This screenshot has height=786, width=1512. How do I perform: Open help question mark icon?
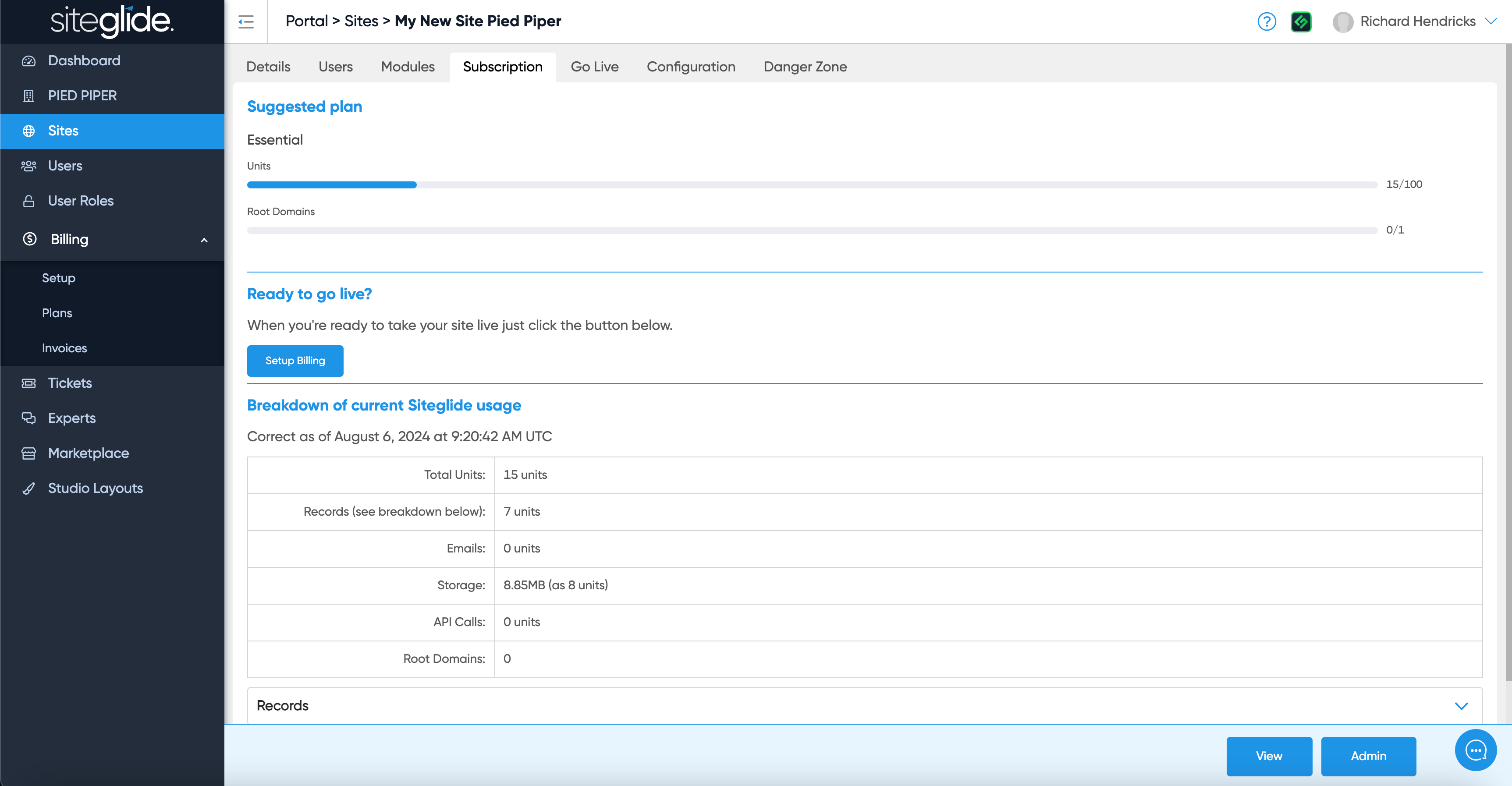tap(1267, 22)
